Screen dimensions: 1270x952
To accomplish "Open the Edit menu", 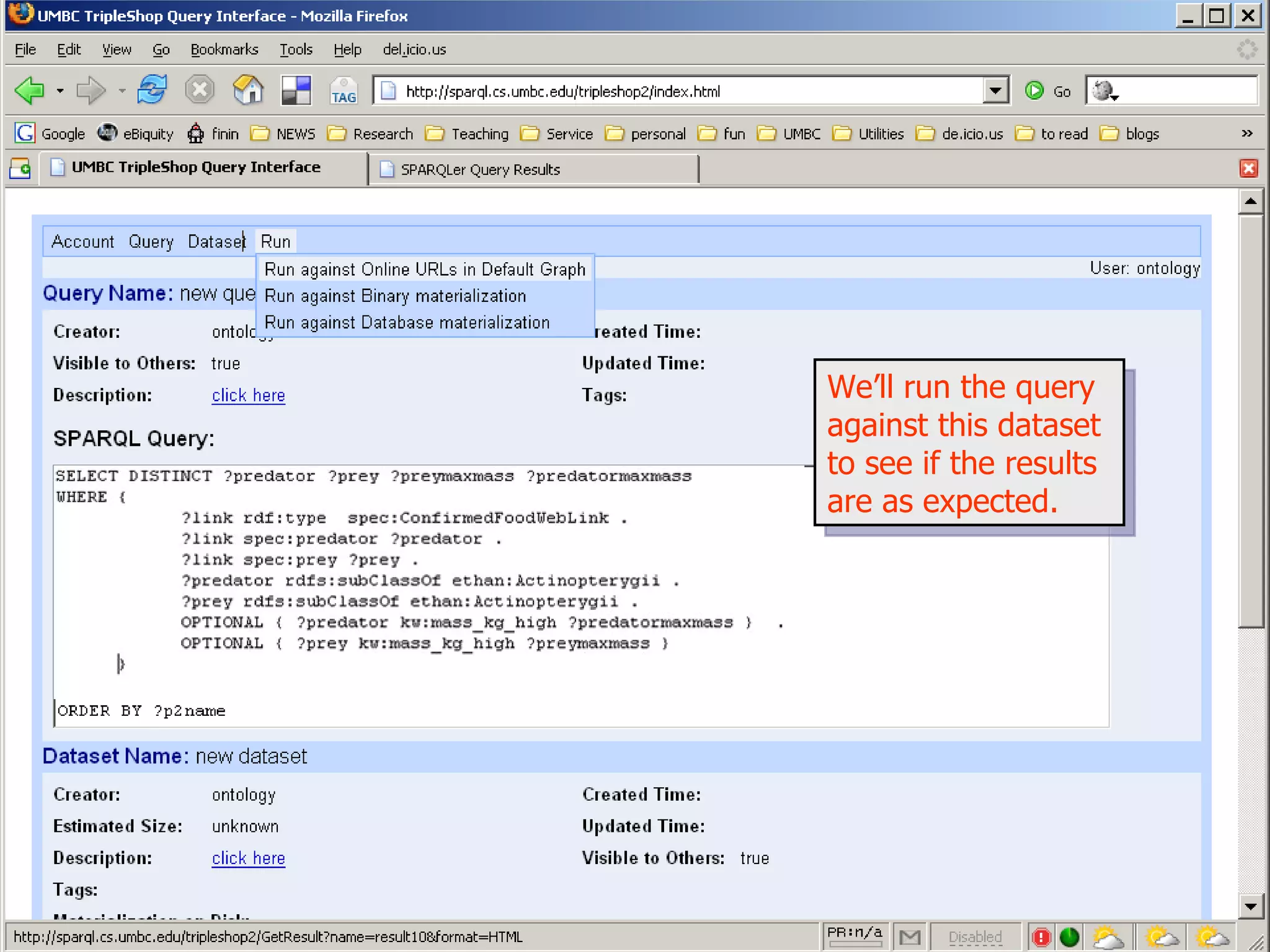I will pyautogui.click(x=69, y=50).
